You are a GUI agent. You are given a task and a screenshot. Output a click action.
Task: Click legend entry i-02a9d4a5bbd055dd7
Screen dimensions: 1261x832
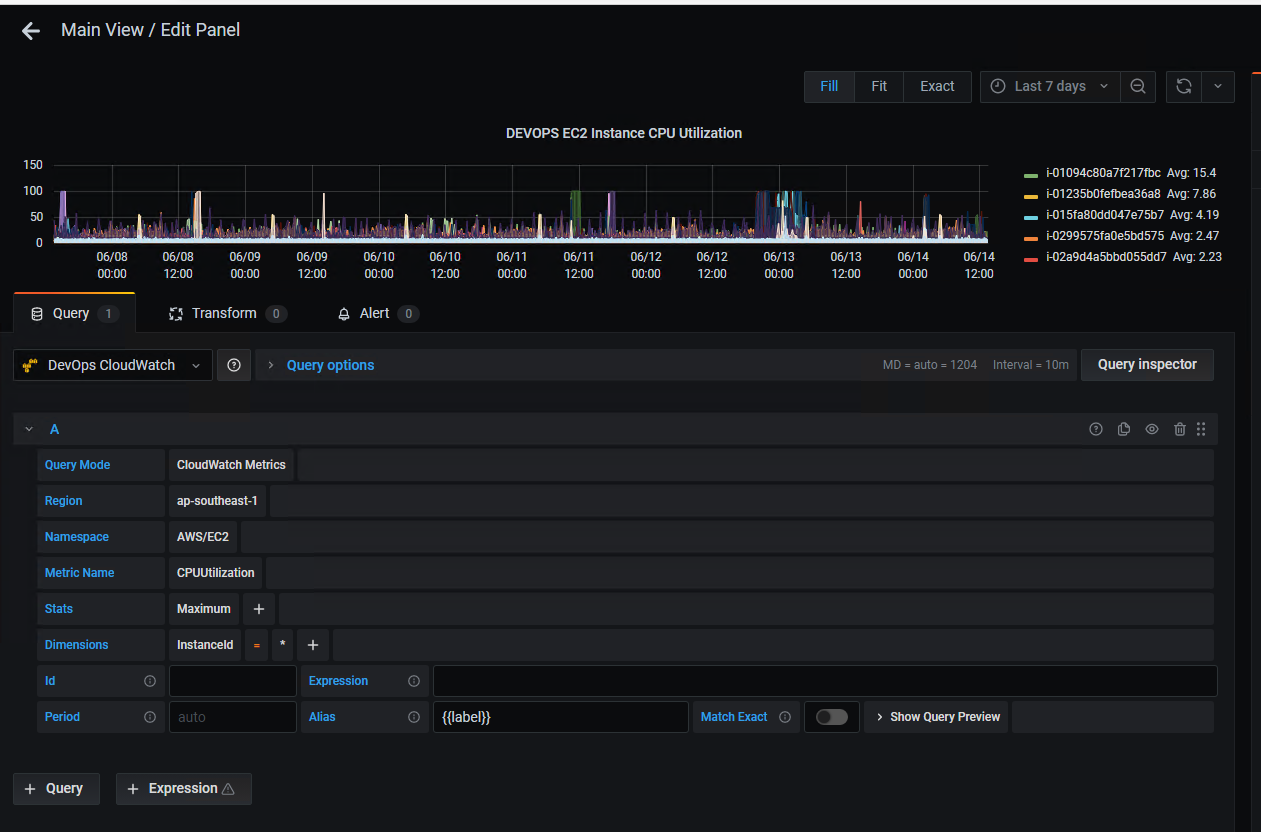(x=1106, y=257)
